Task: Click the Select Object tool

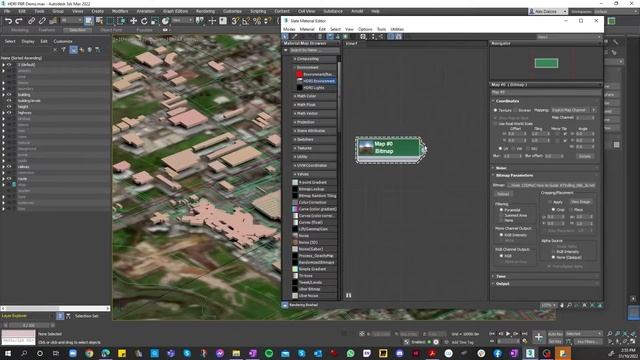Action: (x=89, y=21)
